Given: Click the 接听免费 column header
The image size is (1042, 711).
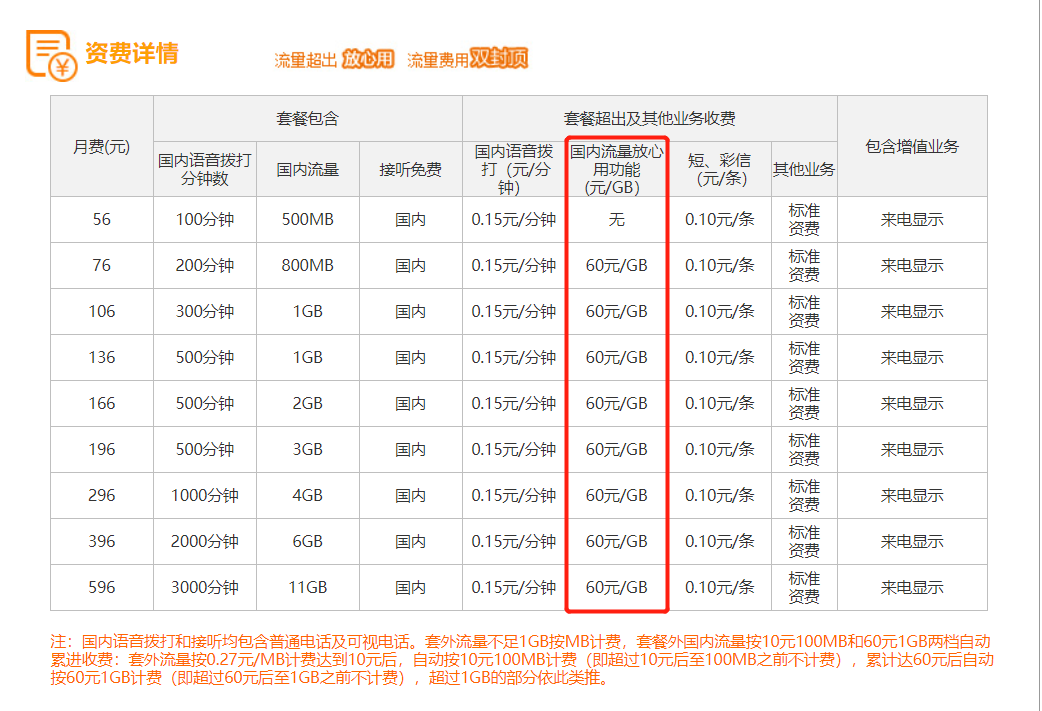Looking at the screenshot, I should (x=411, y=169).
